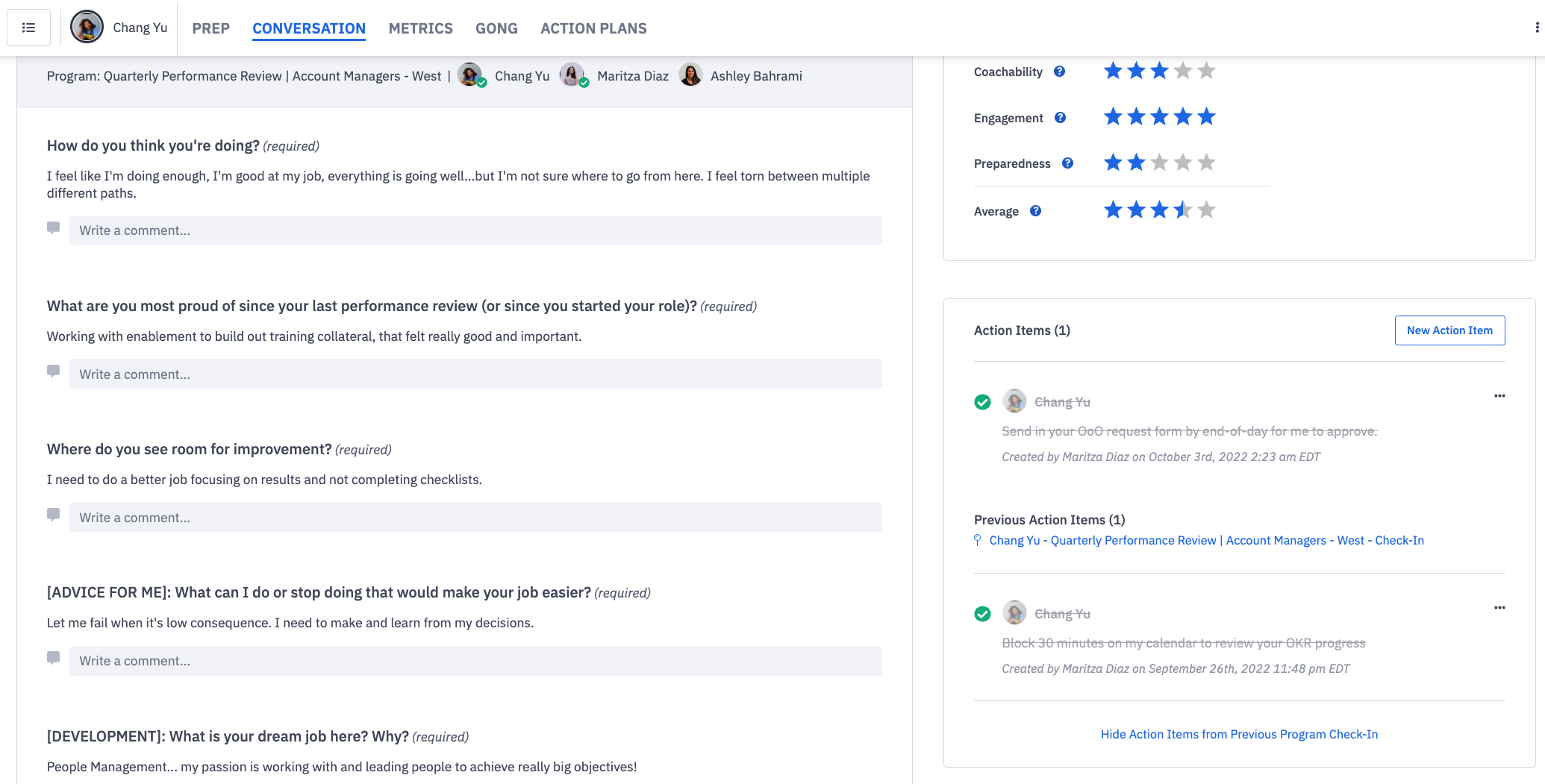
Task: Uncheck the completed OoO request action item
Action: pyautogui.click(x=982, y=402)
